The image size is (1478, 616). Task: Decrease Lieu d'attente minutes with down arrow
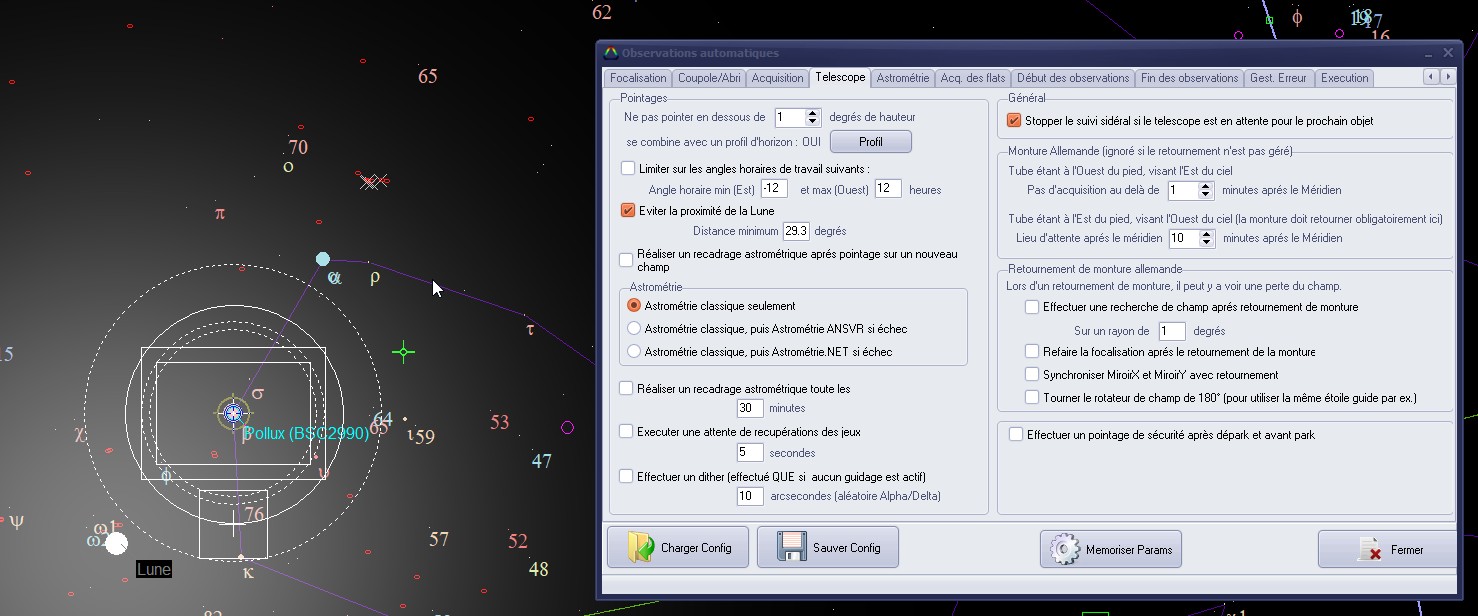1207,243
